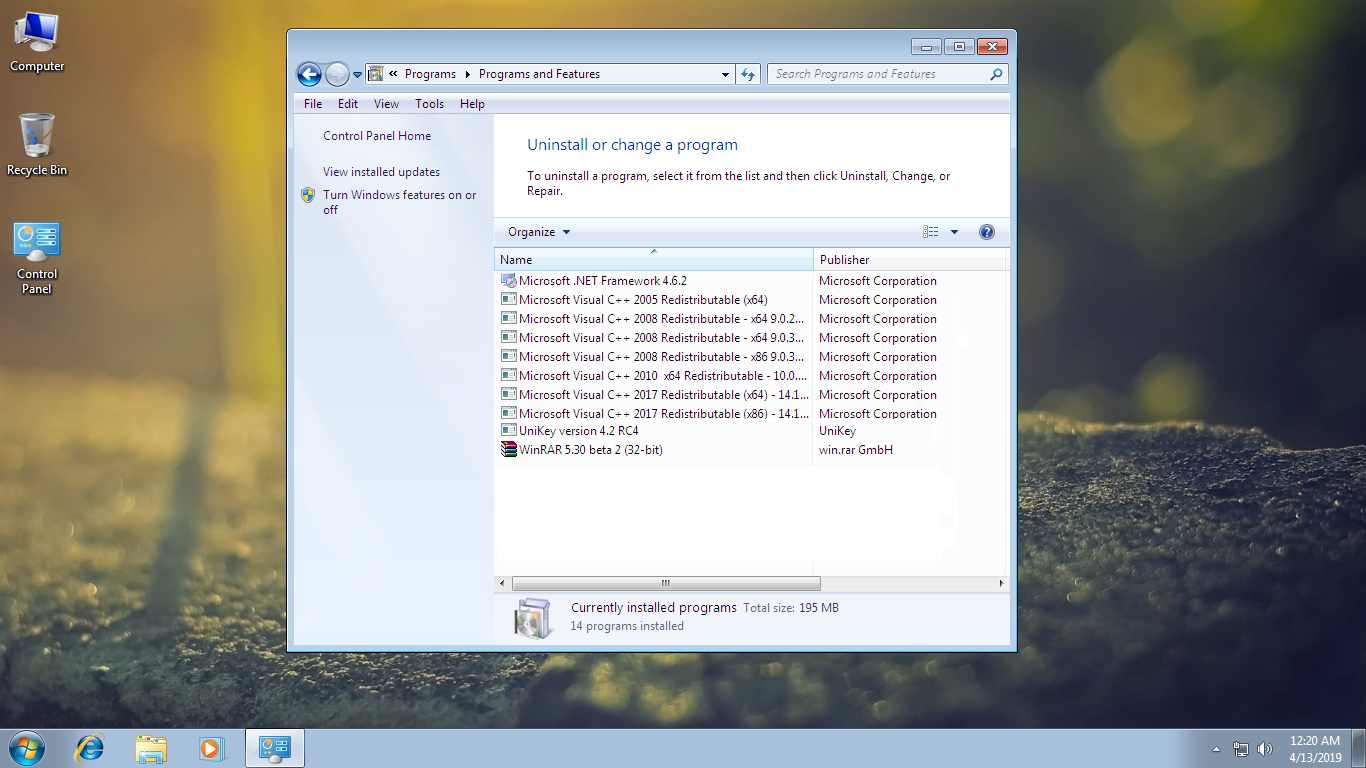1366x768 pixels.
Task: Click the magnifier search icon
Action: (996, 74)
